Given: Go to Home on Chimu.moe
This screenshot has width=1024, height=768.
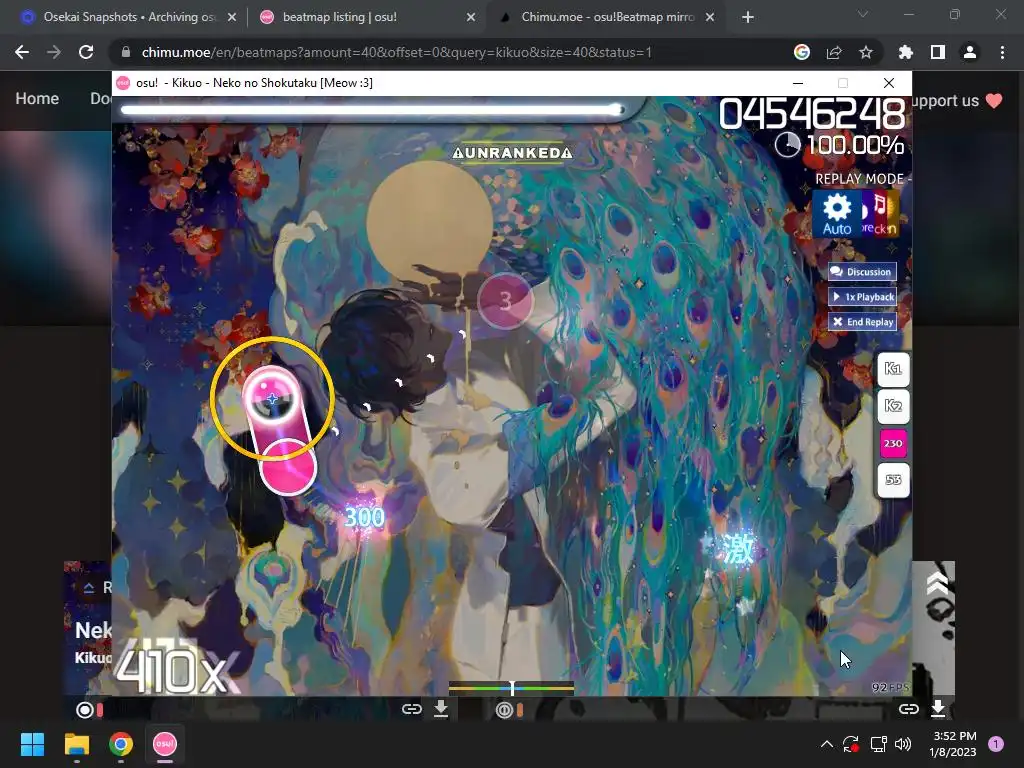Looking at the screenshot, I should click(x=37, y=99).
